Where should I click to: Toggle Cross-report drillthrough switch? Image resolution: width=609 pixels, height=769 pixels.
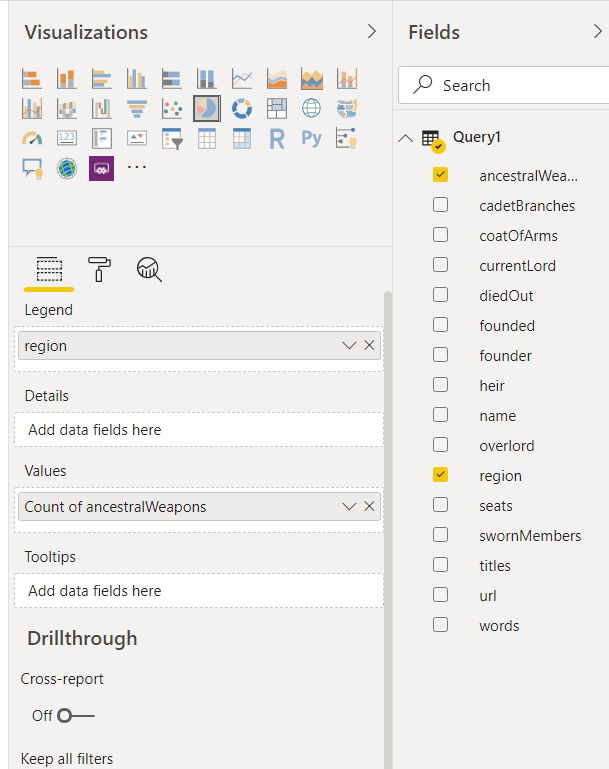coord(75,716)
